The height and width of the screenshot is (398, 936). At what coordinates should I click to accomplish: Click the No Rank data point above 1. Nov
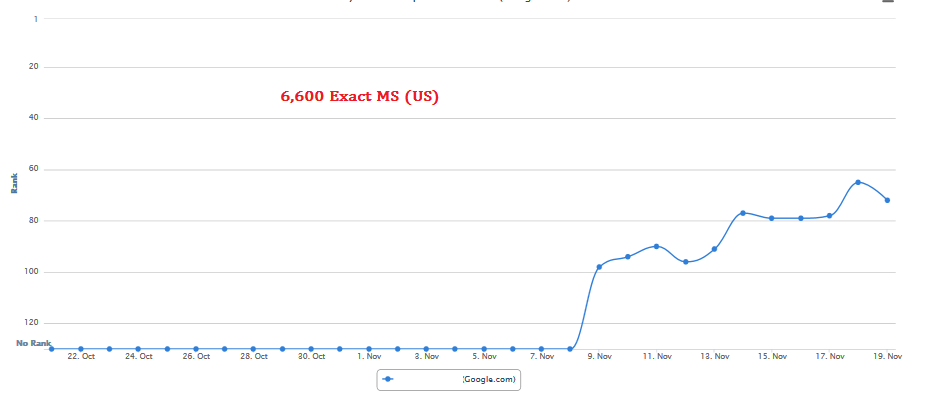369,349
